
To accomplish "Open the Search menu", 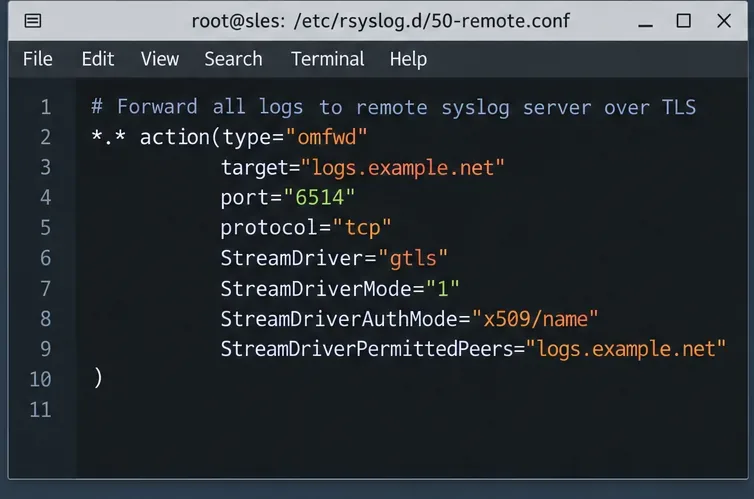I will coord(233,59).
